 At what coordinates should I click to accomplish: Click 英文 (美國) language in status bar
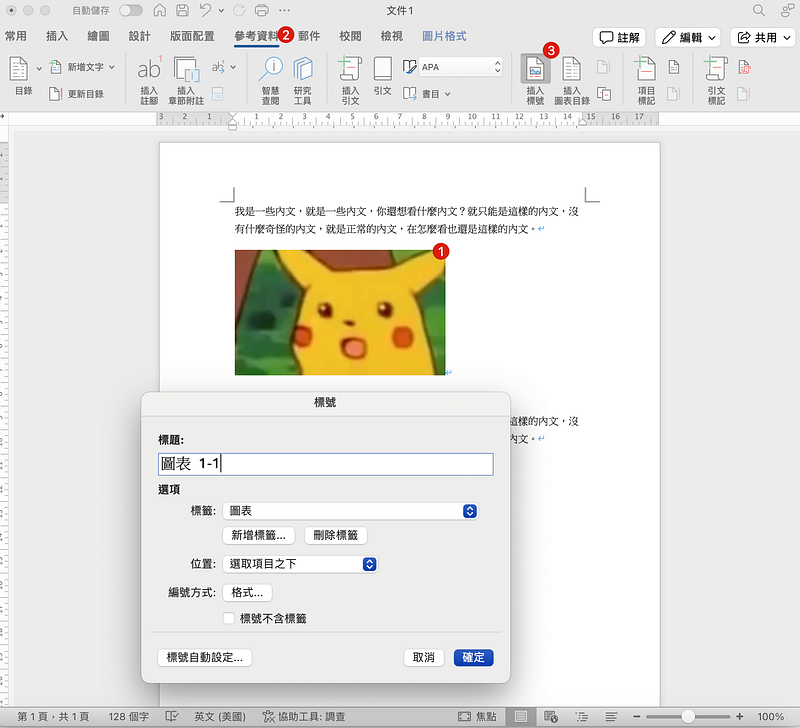[220, 716]
